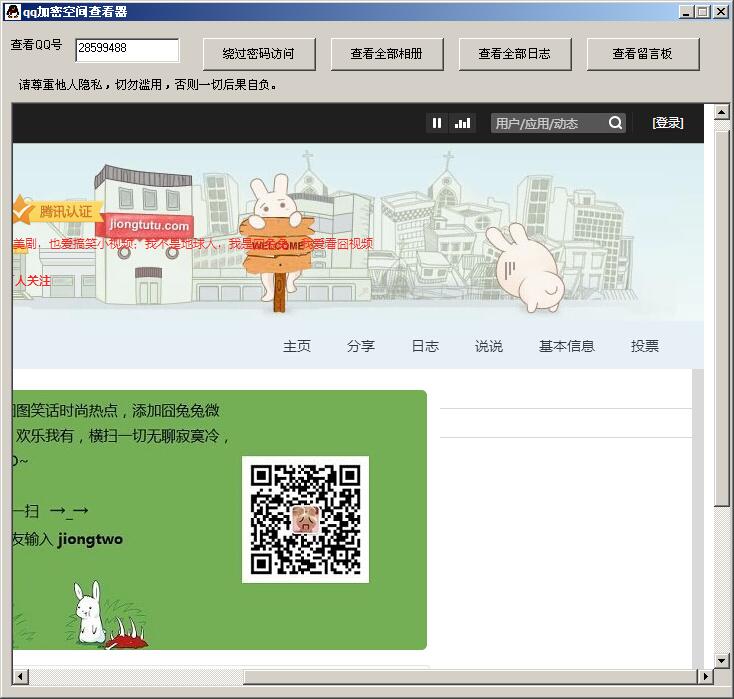Click the horizontal scrollbar's left arrow
Screen dimensions: 734x699
[x=20, y=677]
